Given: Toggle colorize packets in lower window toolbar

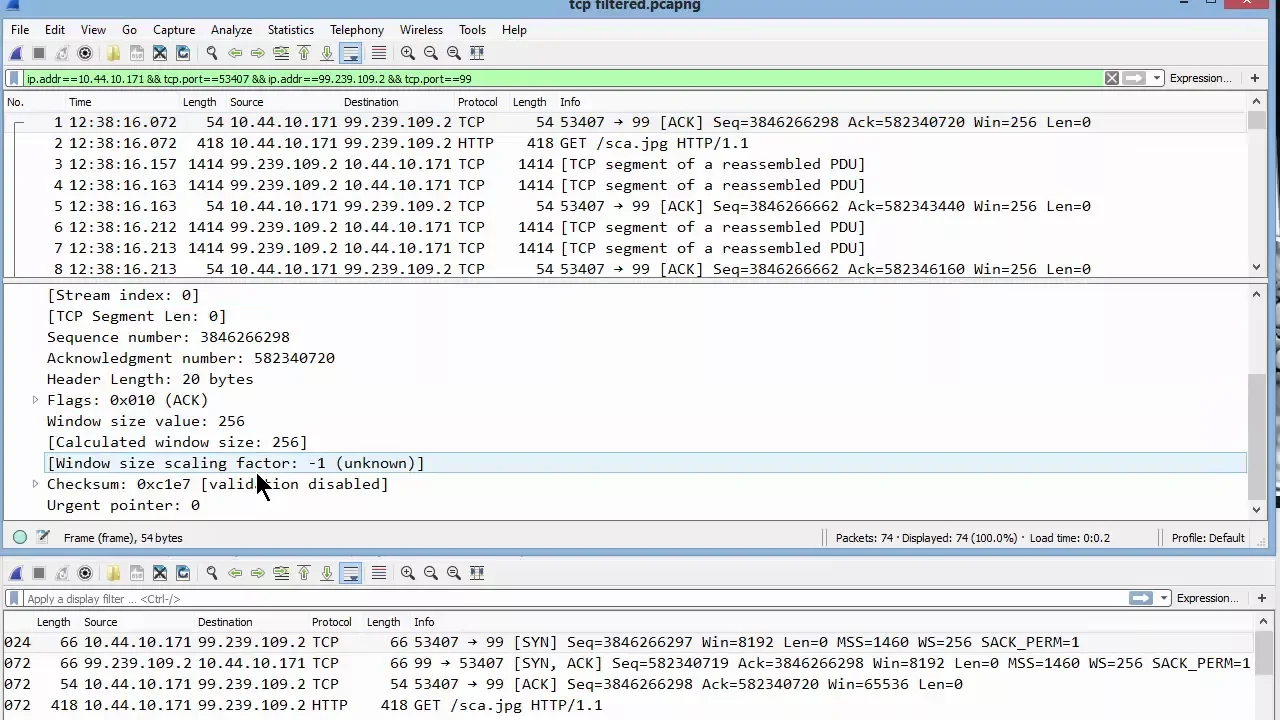Looking at the screenshot, I should (378, 573).
